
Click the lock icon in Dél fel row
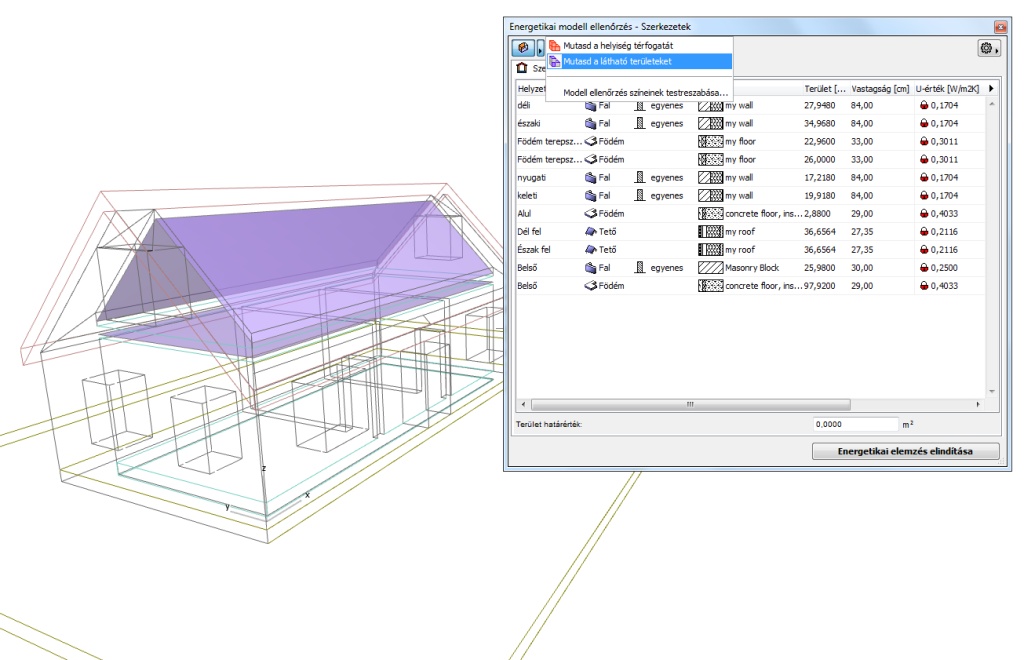(924, 232)
